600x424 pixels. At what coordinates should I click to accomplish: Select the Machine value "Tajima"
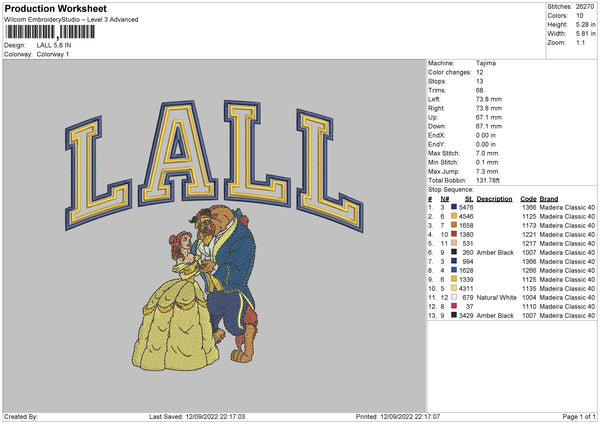pos(486,63)
